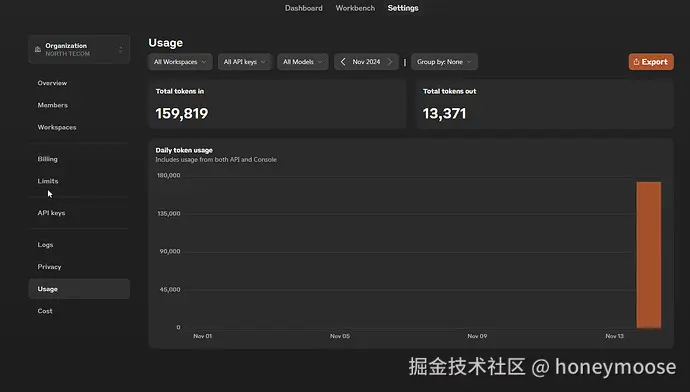Click the chart subtitle about API and Console
The image size is (690, 392).
pos(216,160)
